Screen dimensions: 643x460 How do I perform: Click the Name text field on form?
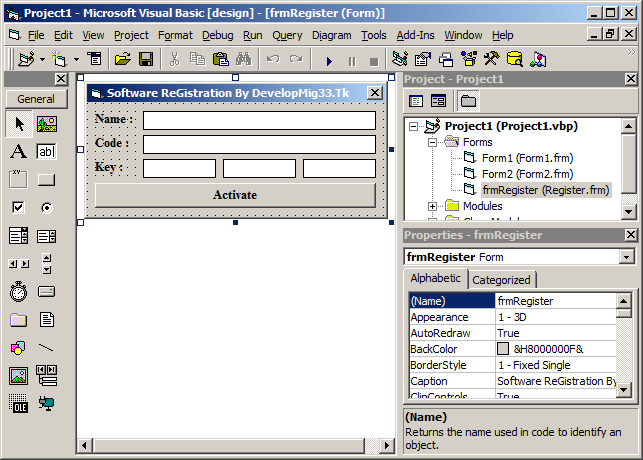(259, 121)
